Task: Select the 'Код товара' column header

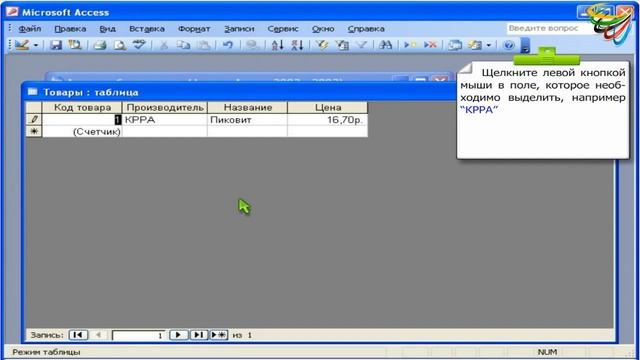Action: [82, 107]
